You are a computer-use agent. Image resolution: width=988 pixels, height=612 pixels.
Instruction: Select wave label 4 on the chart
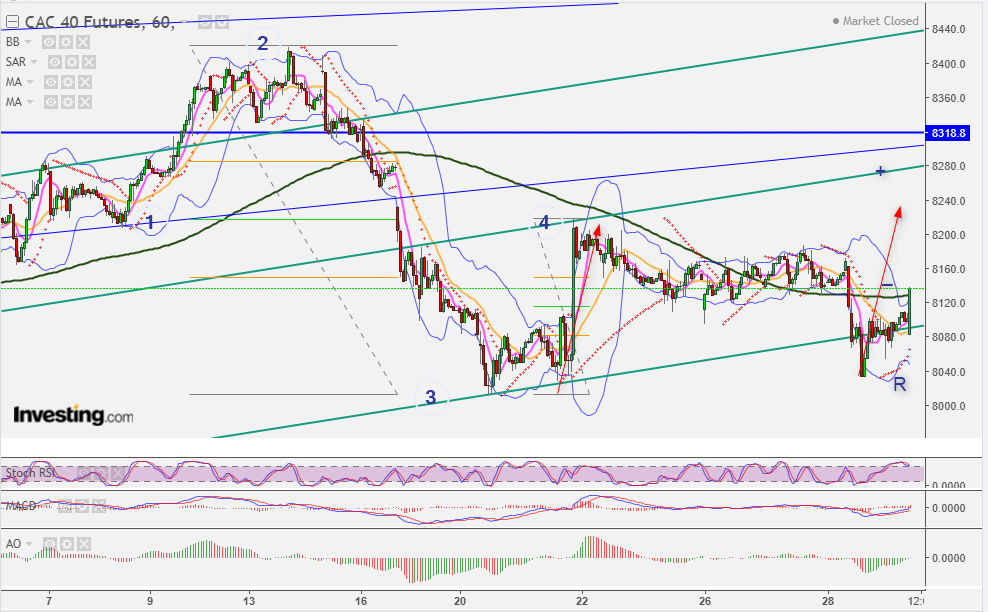click(544, 222)
